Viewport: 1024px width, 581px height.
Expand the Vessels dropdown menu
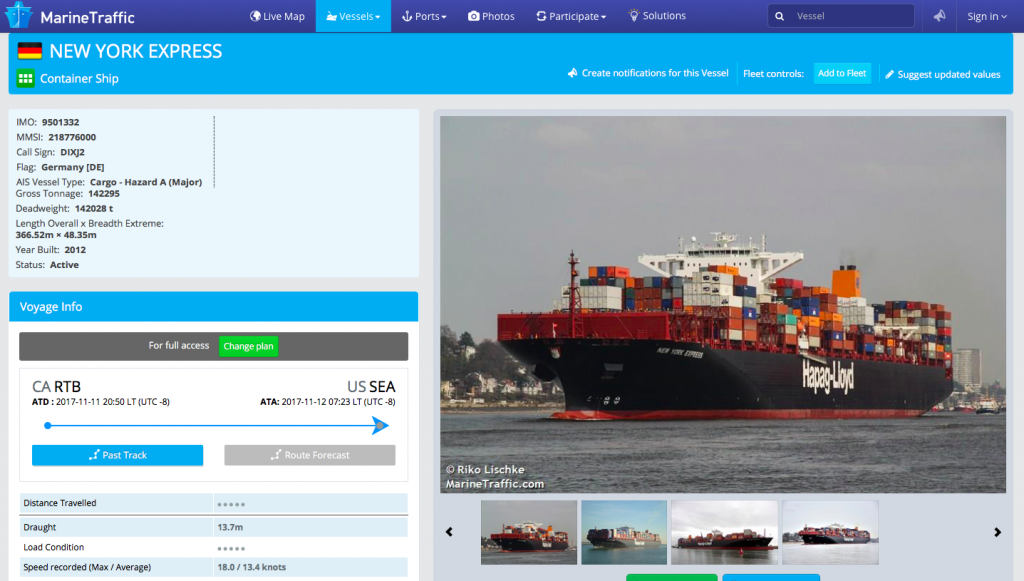pos(353,16)
